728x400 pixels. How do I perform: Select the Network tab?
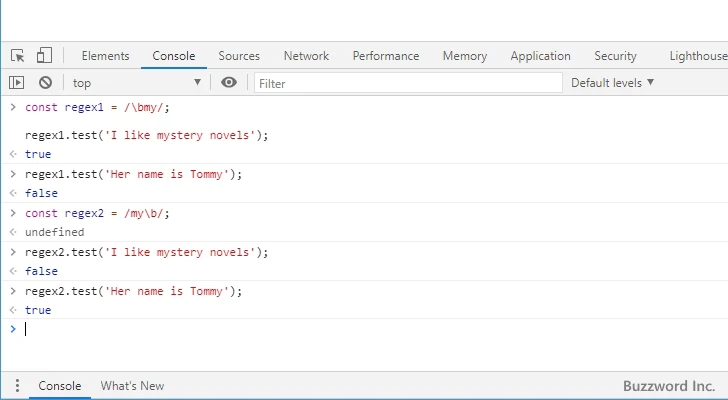(x=306, y=56)
